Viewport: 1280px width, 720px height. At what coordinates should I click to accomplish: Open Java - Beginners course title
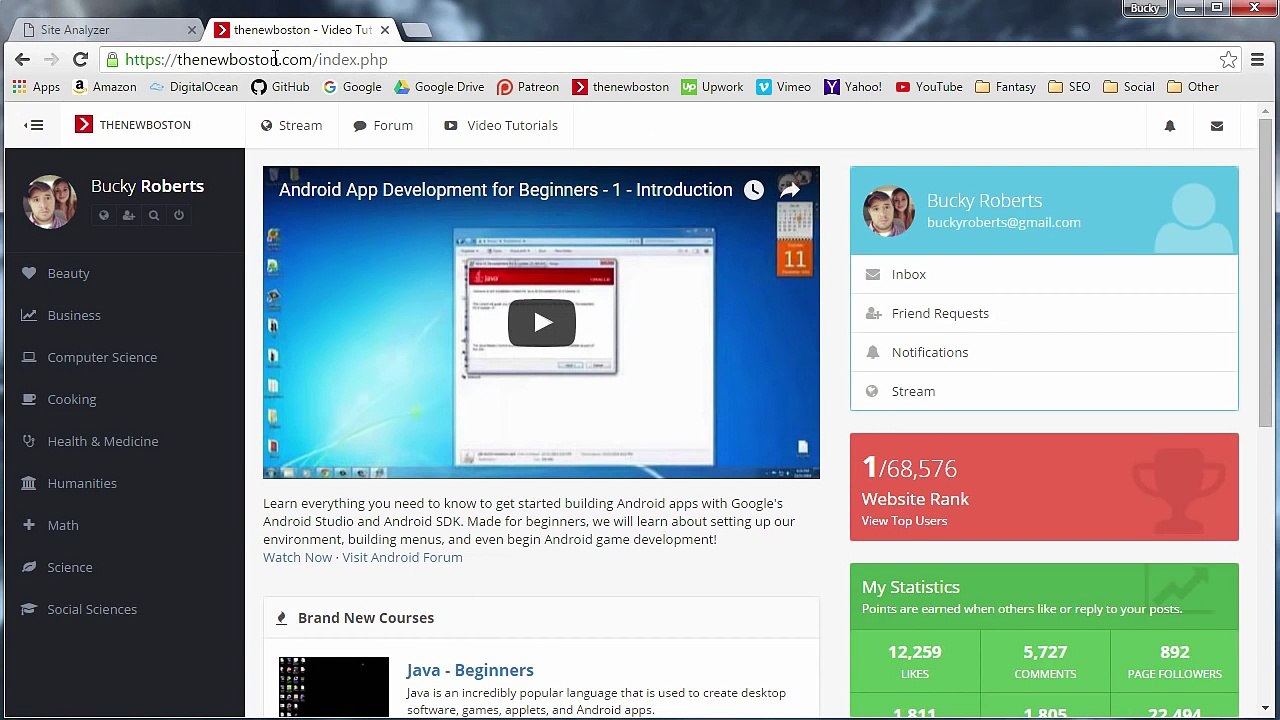[470, 670]
